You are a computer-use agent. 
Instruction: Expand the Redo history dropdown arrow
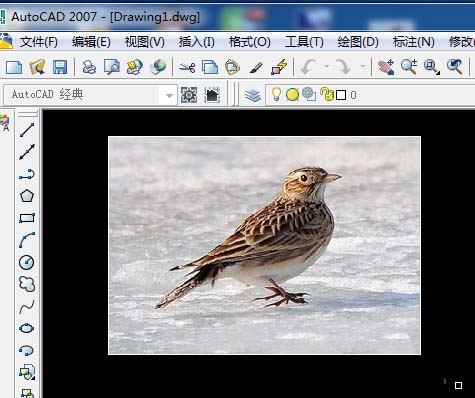[363, 67]
